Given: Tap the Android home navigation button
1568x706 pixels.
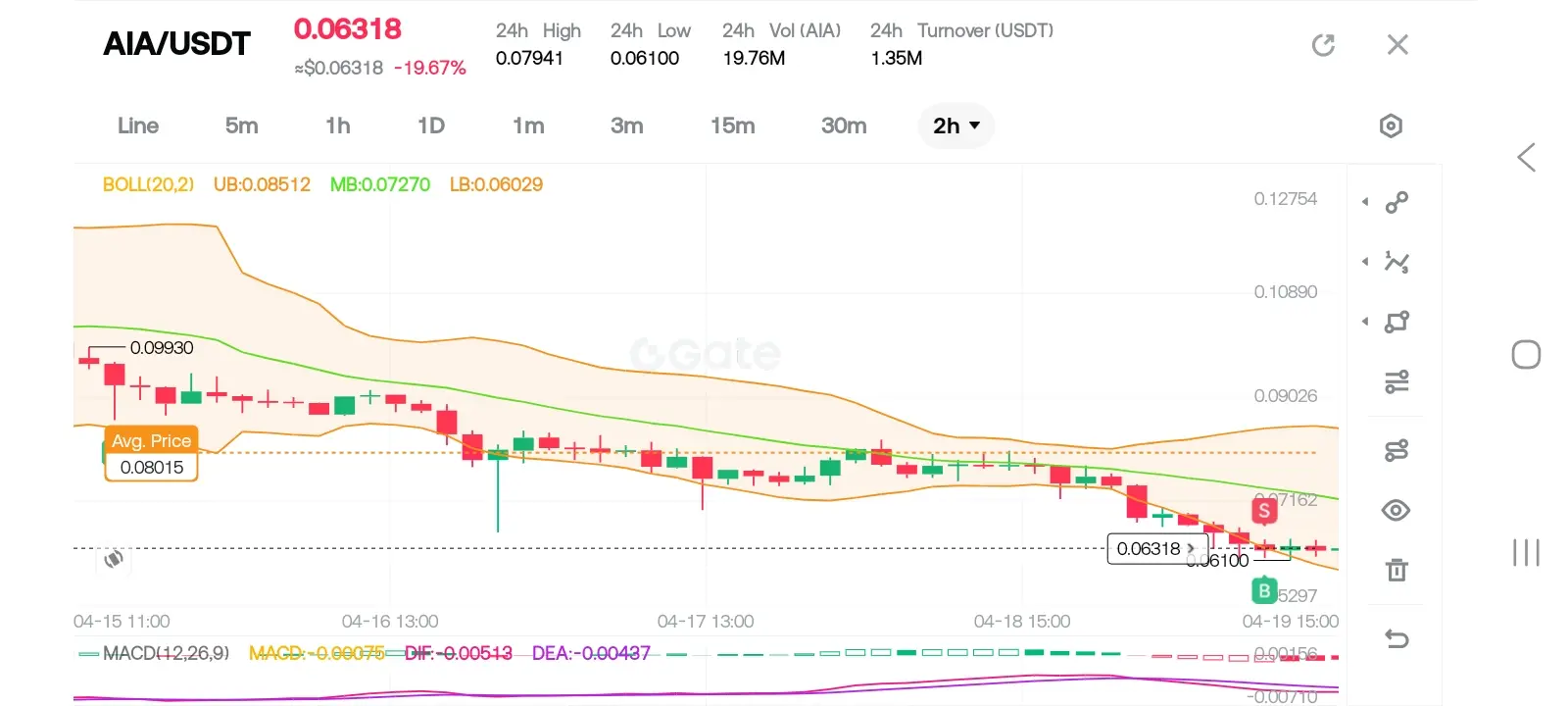Looking at the screenshot, I should pos(1526,355).
